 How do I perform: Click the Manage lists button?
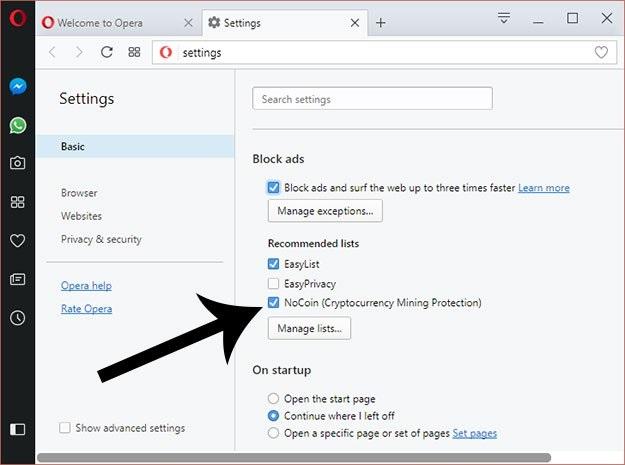pos(309,328)
